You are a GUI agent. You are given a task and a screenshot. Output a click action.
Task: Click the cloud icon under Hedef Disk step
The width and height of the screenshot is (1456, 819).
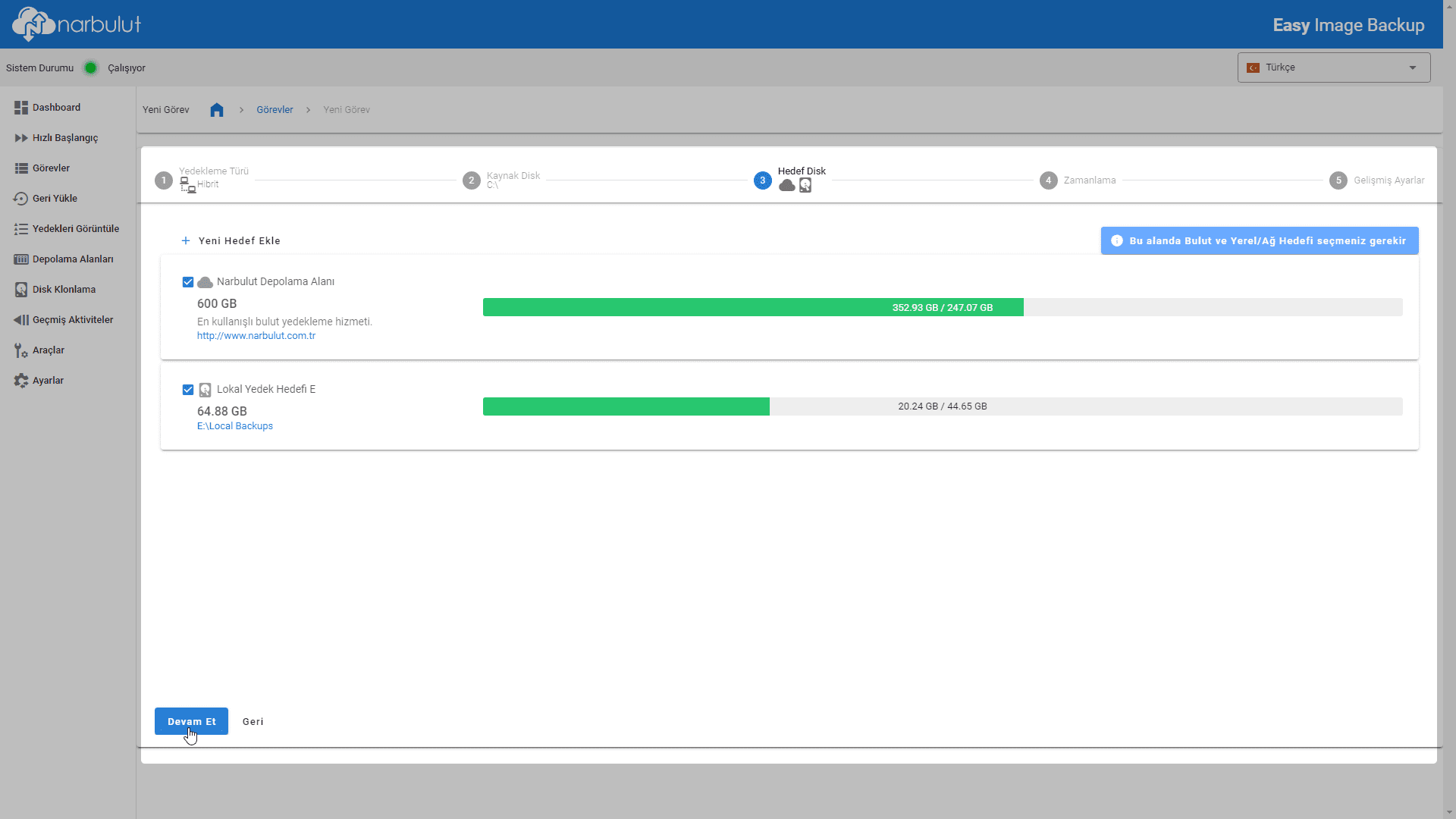[x=787, y=186]
